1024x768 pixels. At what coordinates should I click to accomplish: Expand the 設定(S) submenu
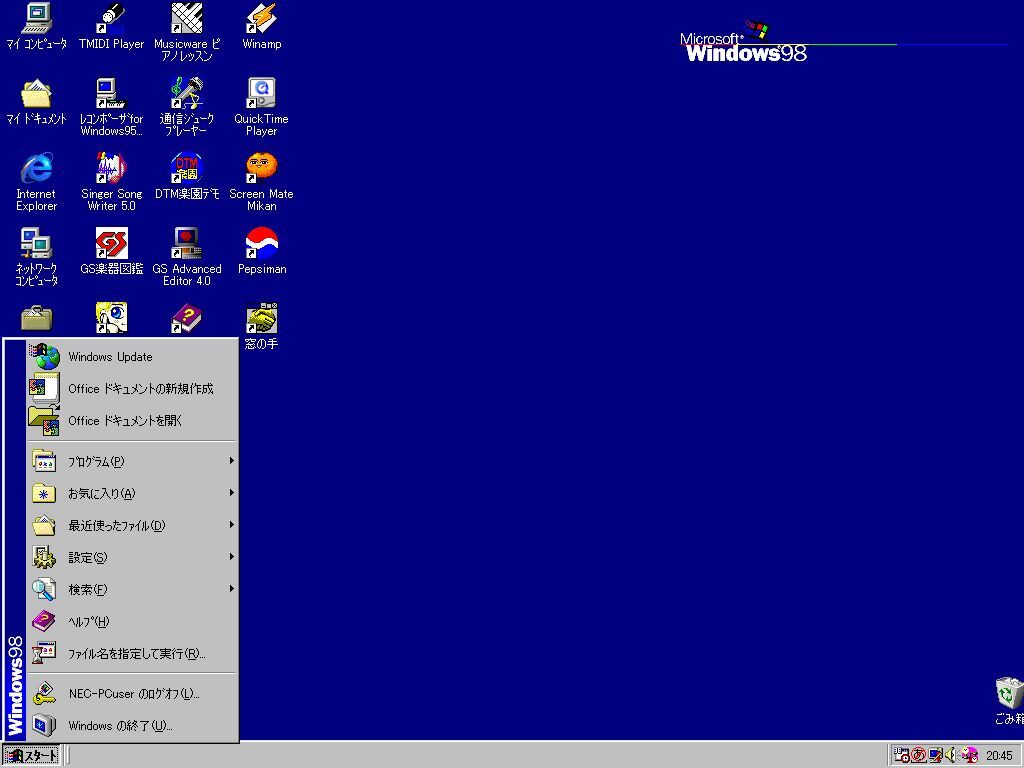(x=132, y=557)
